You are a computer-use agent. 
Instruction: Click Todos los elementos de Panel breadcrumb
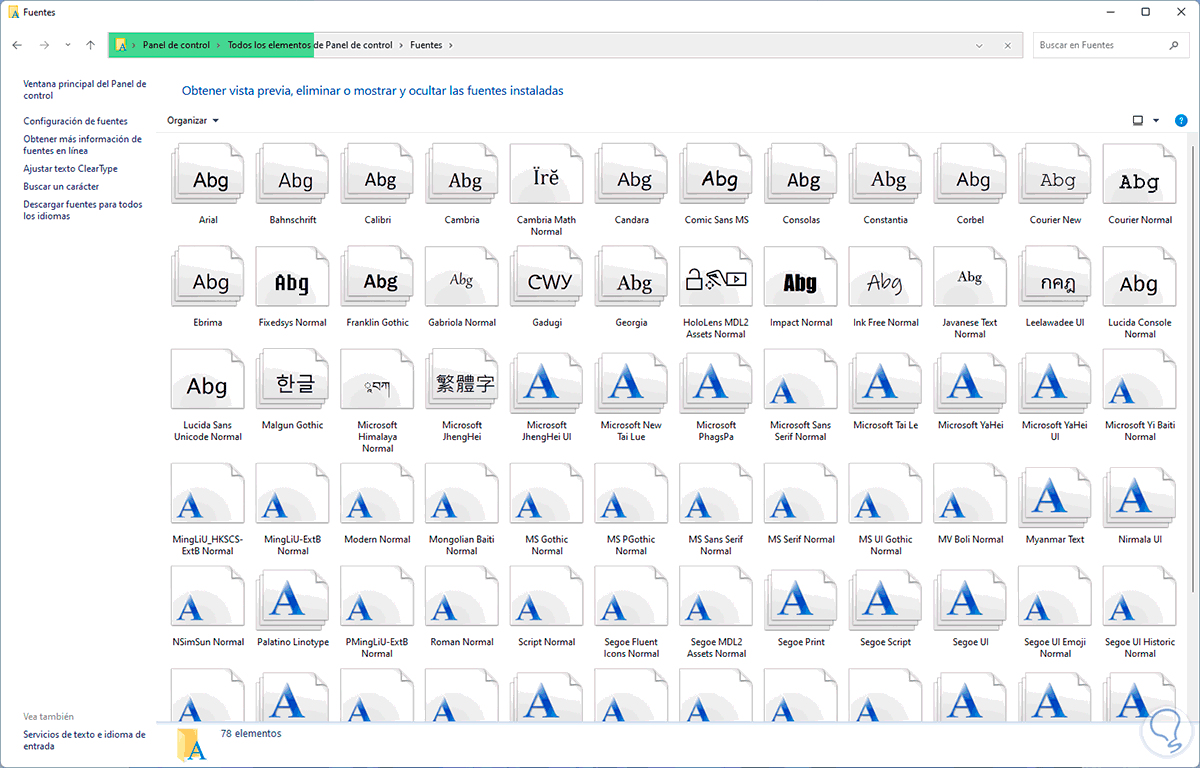point(310,45)
